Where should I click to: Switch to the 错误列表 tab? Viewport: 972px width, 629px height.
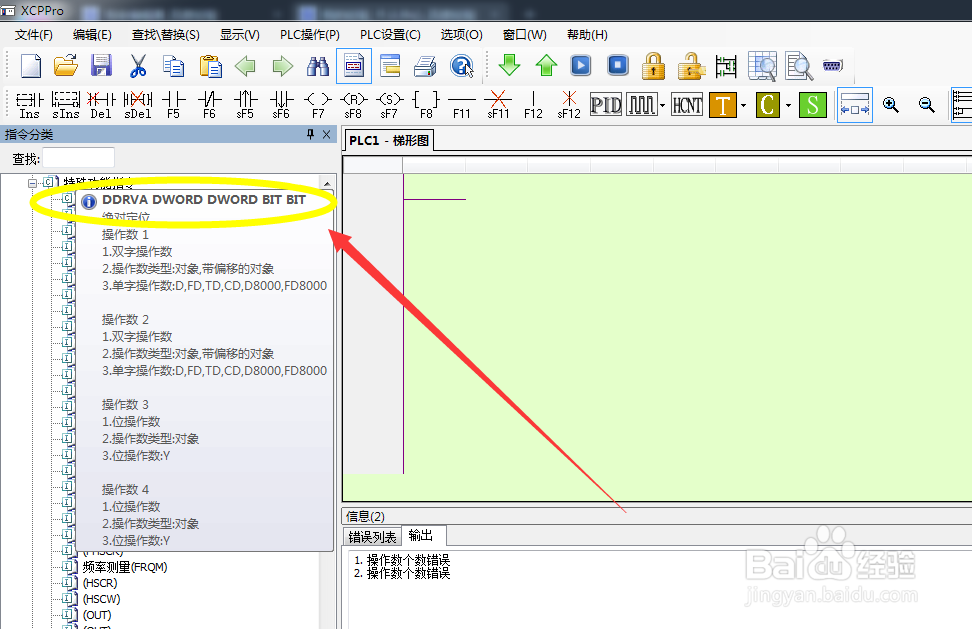click(x=372, y=537)
